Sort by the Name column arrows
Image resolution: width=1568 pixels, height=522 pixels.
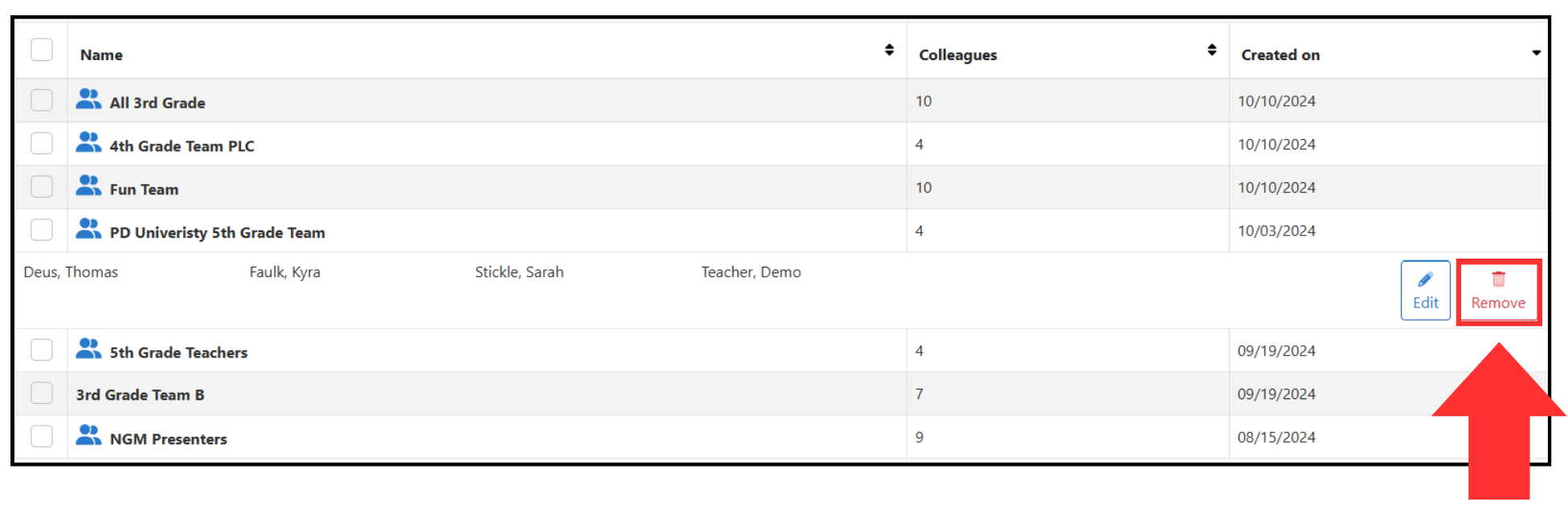(889, 50)
